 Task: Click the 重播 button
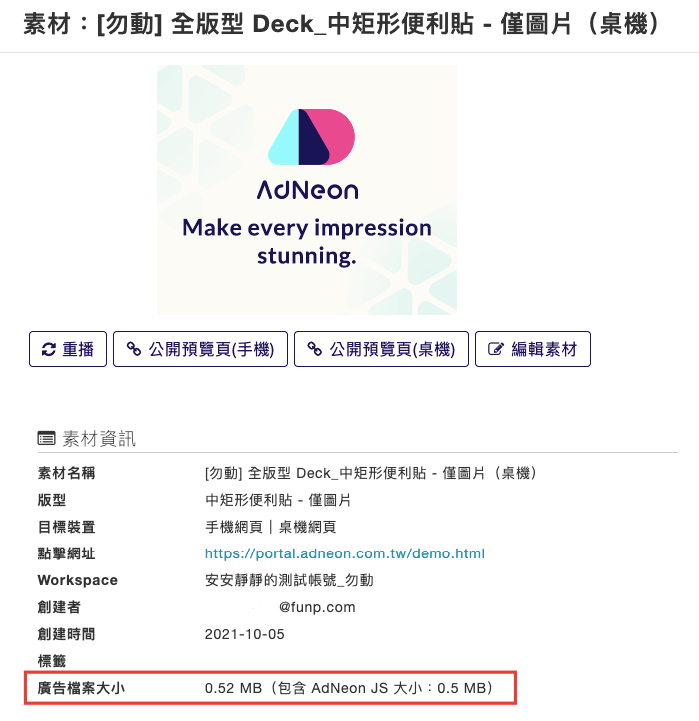(x=68, y=349)
